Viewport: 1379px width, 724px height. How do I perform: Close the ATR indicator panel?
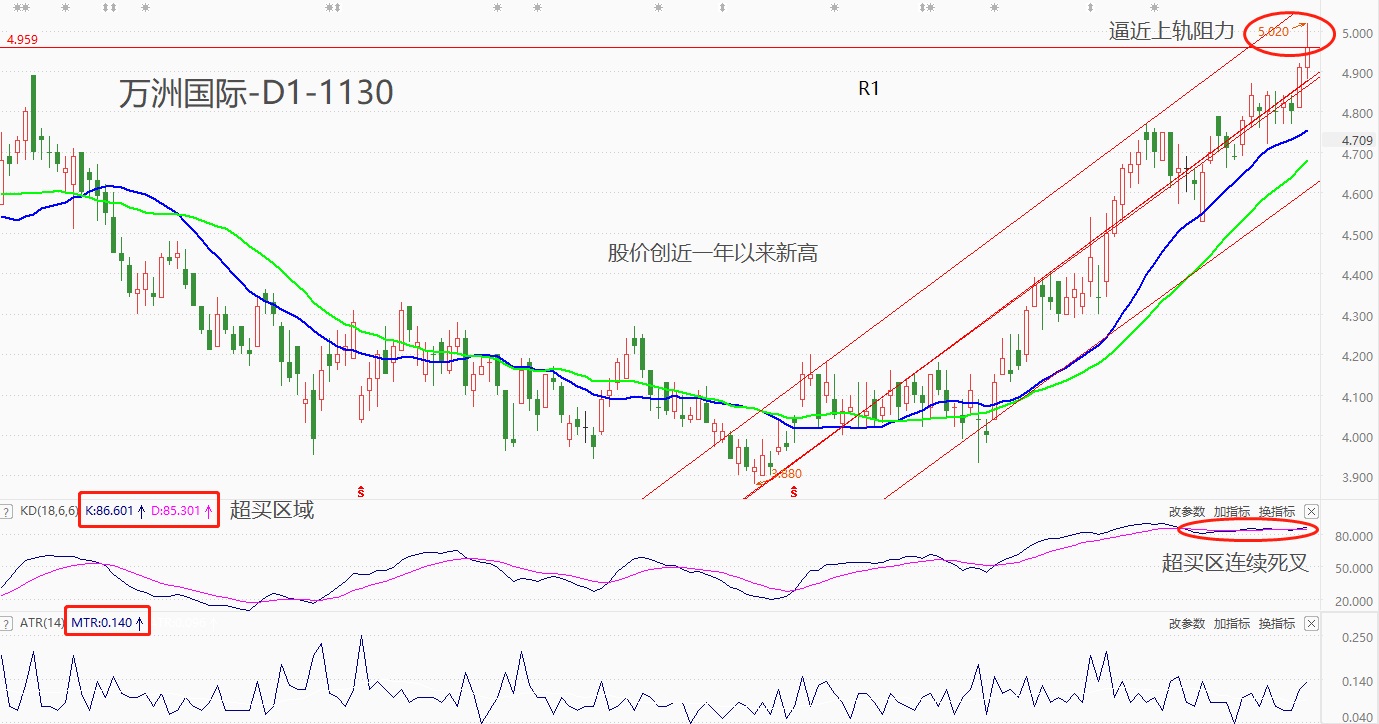tap(1312, 623)
